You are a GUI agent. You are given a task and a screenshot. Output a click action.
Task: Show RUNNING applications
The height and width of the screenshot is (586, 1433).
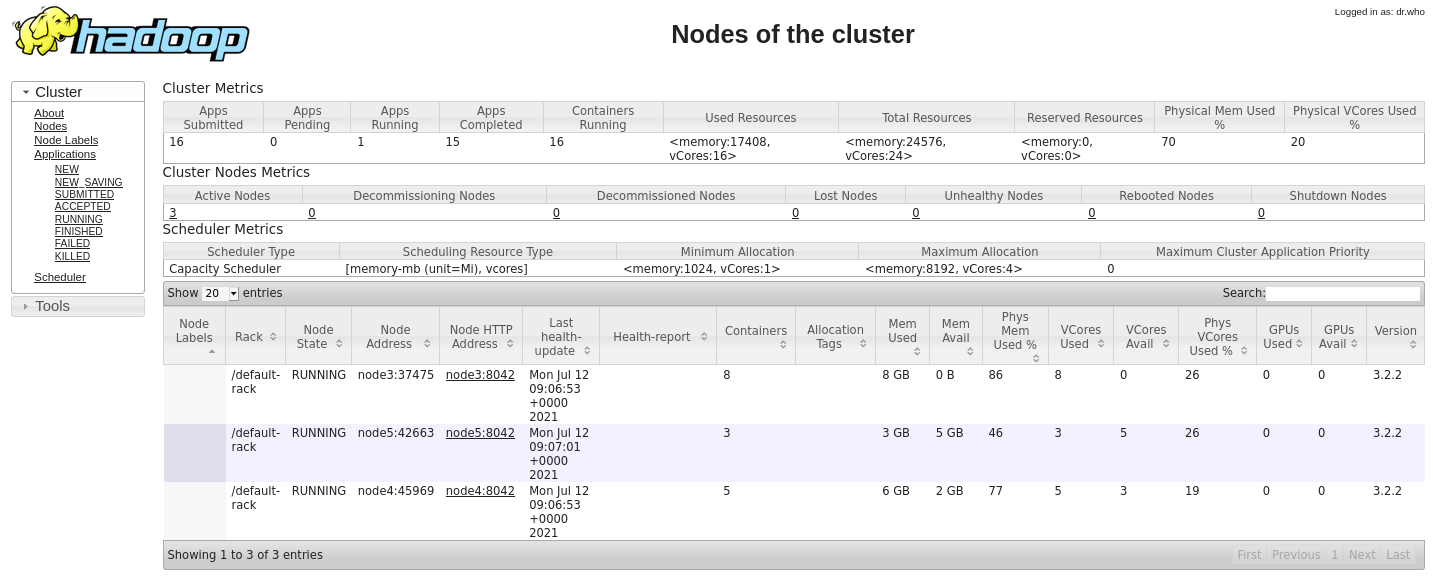click(x=79, y=219)
